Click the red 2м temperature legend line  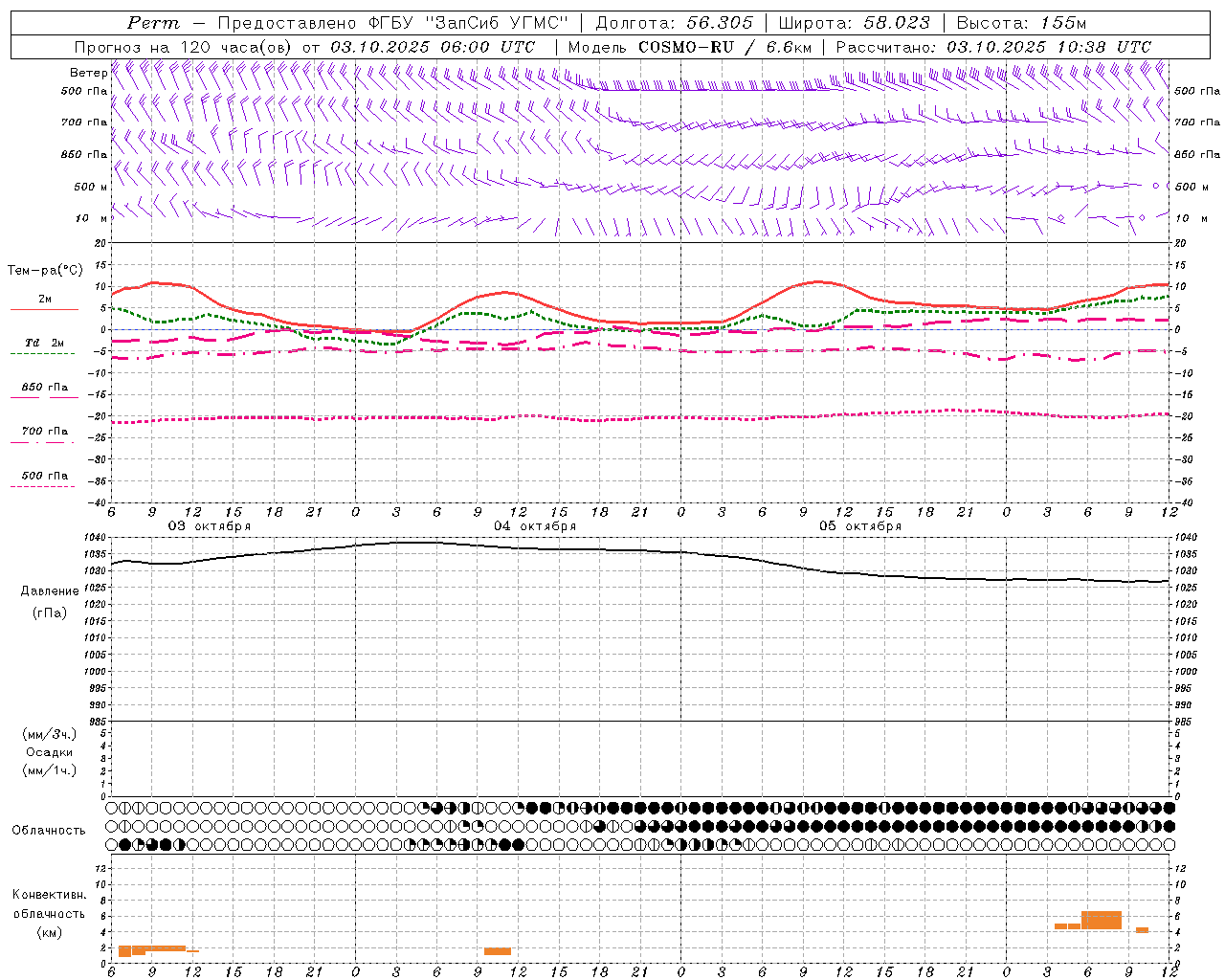click(44, 309)
